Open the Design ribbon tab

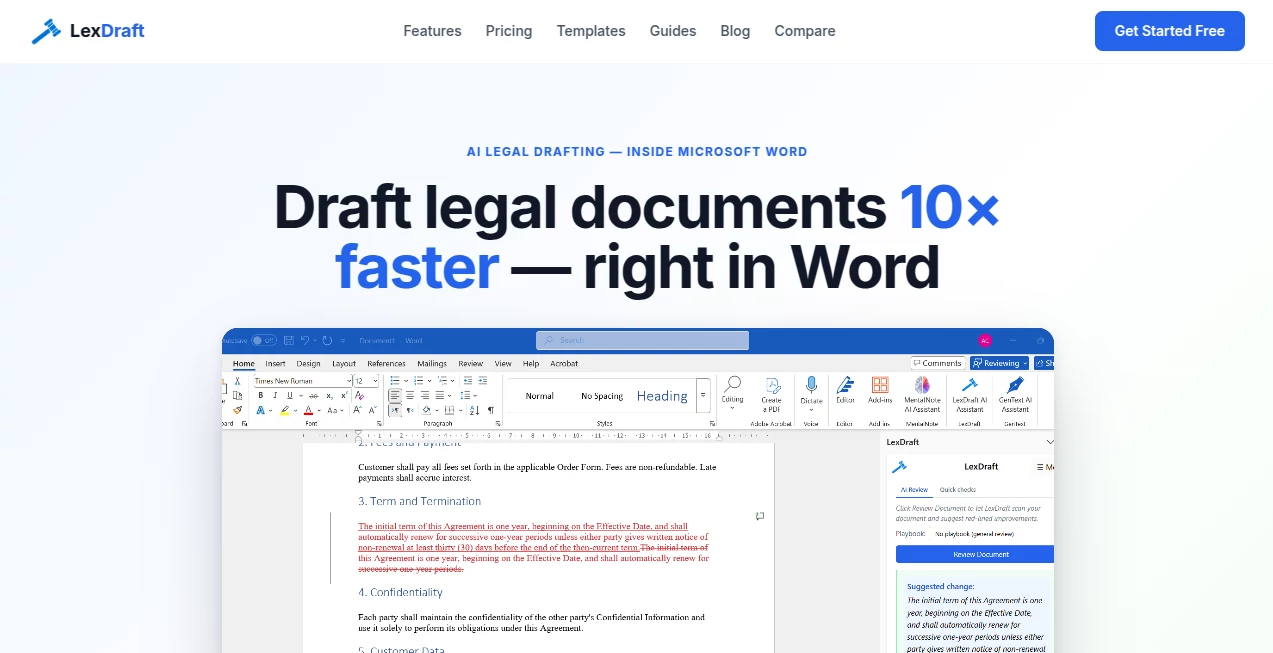point(308,364)
